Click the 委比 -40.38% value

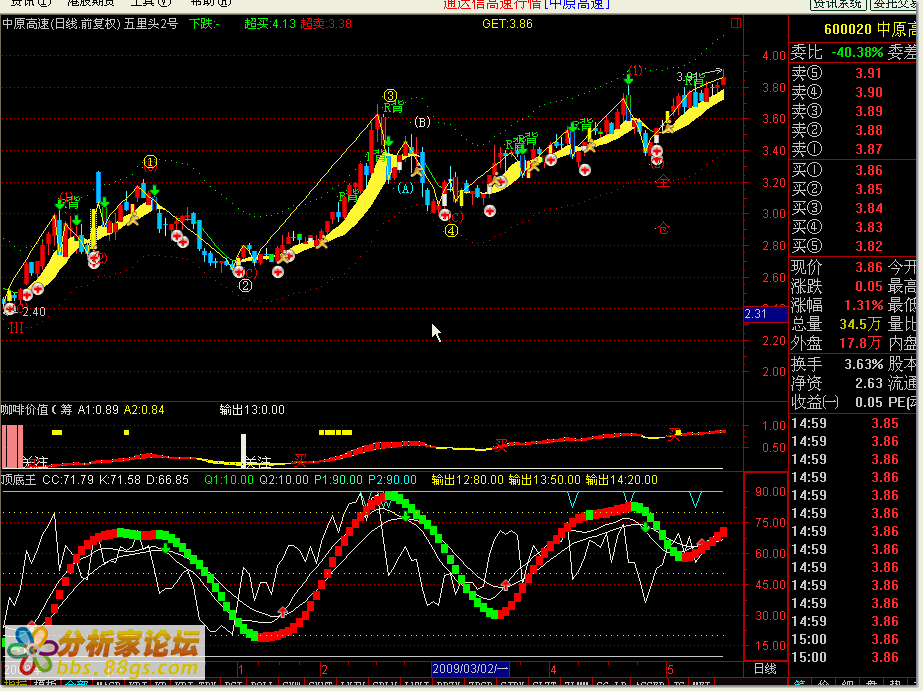(856, 52)
